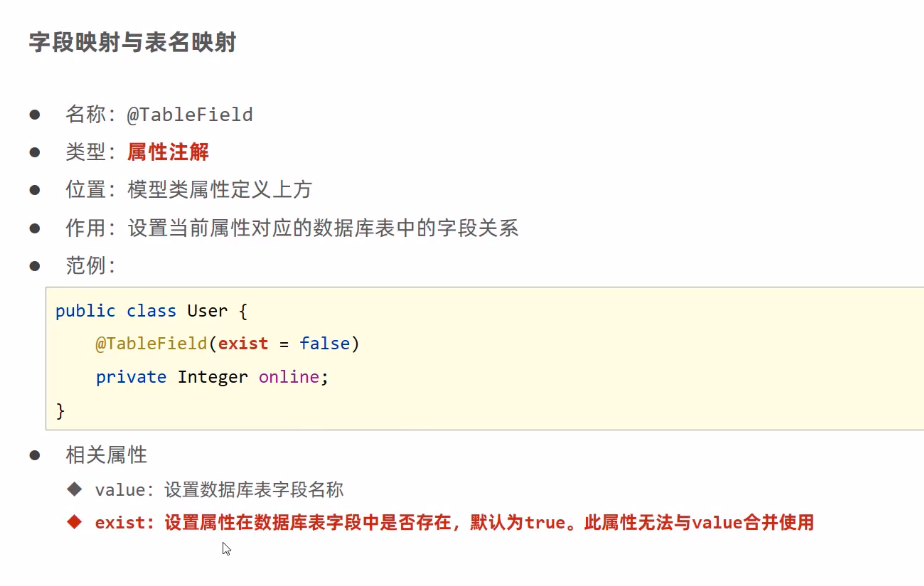924x586 pixels.
Task: Click the 模型类属性定义上方 text
Action: coord(219,189)
